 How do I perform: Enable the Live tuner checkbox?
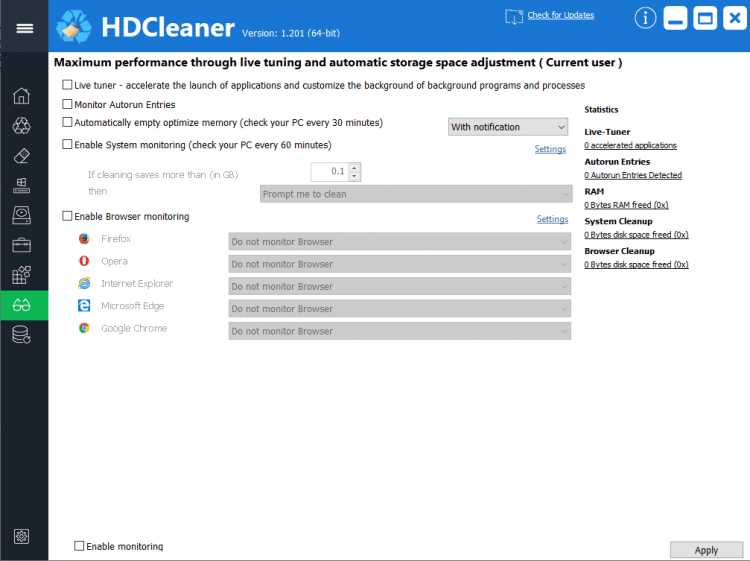[67, 85]
